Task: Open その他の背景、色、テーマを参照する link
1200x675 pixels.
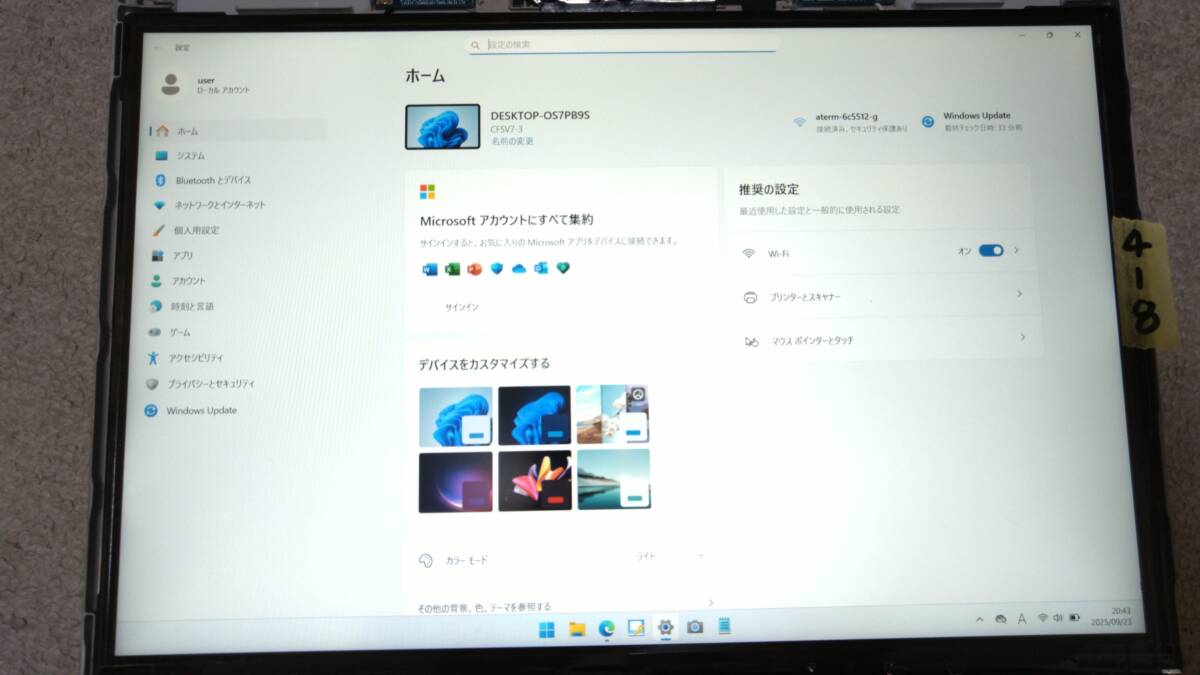Action: pyautogui.click(x=566, y=605)
